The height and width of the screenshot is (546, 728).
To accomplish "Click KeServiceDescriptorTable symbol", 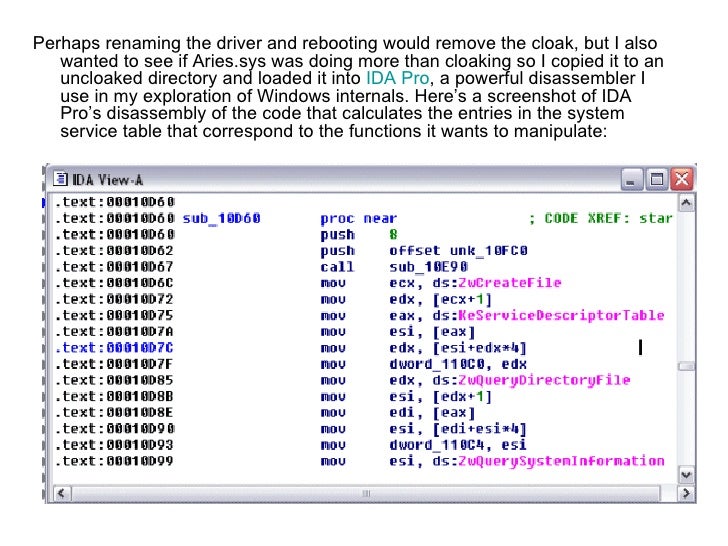I will [x=561, y=315].
